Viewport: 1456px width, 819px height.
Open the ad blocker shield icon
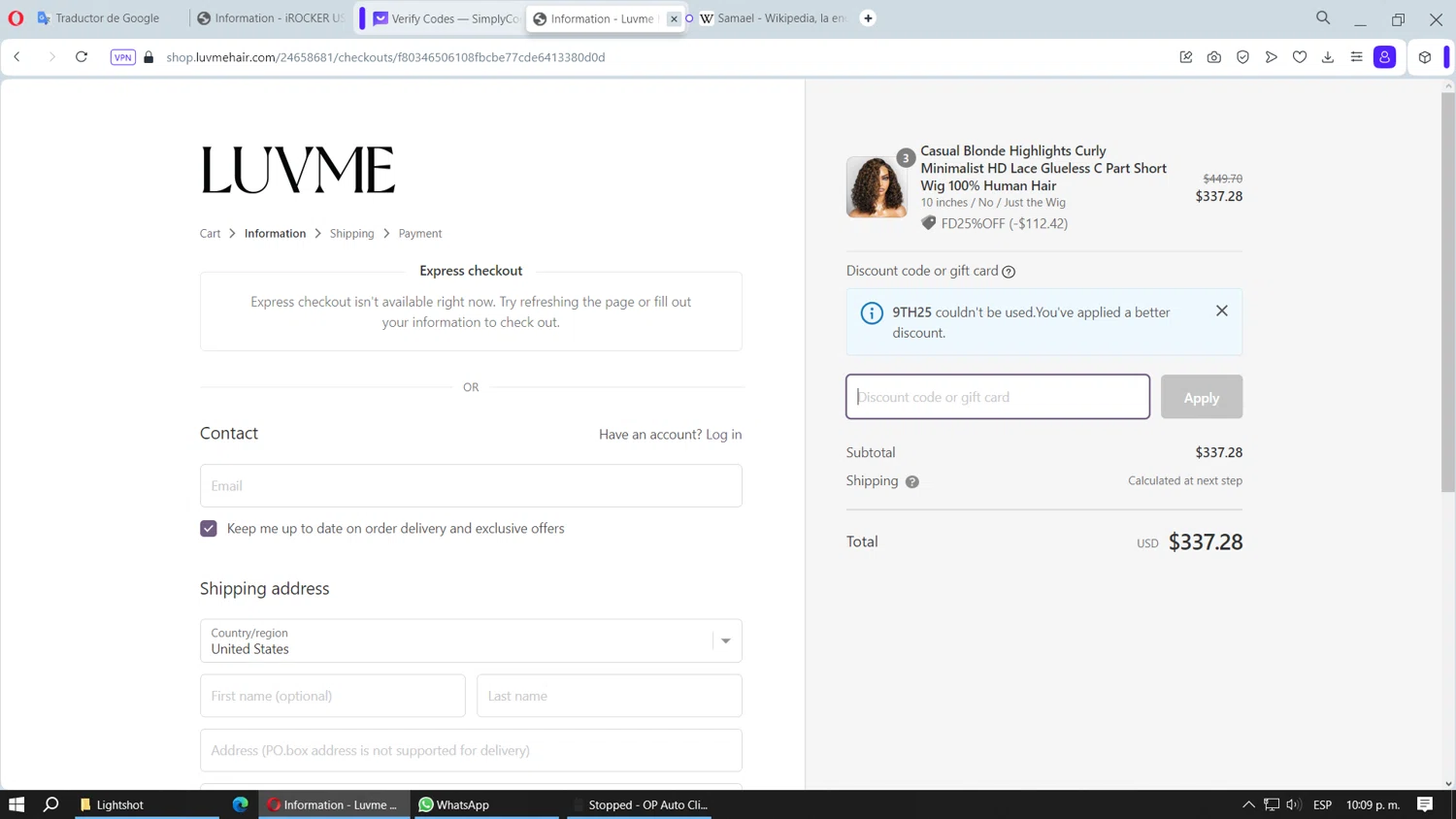pyautogui.click(x=1242, y=57)
